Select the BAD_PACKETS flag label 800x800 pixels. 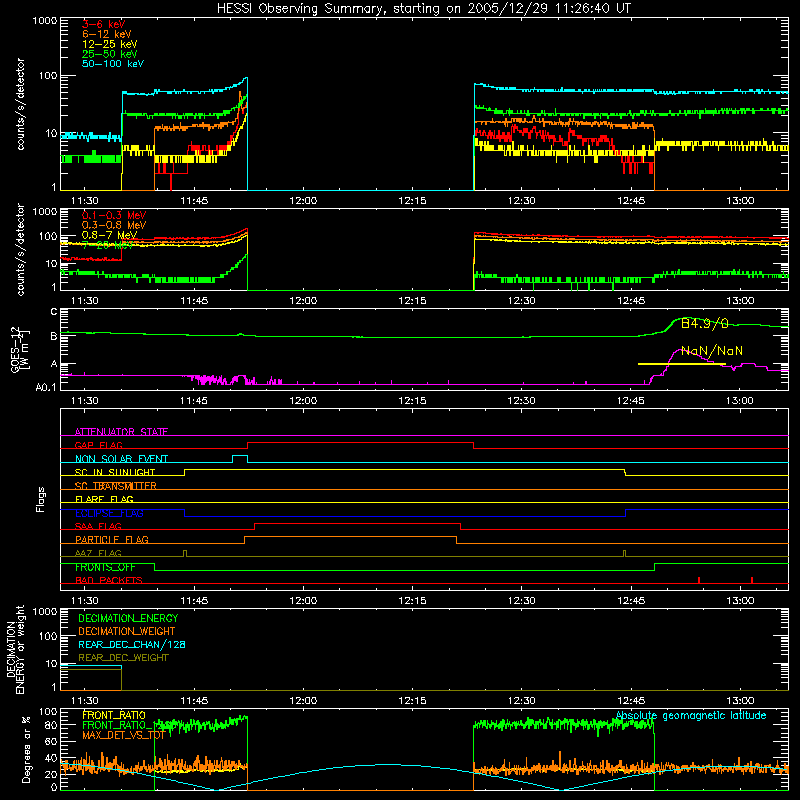[109, 580]
